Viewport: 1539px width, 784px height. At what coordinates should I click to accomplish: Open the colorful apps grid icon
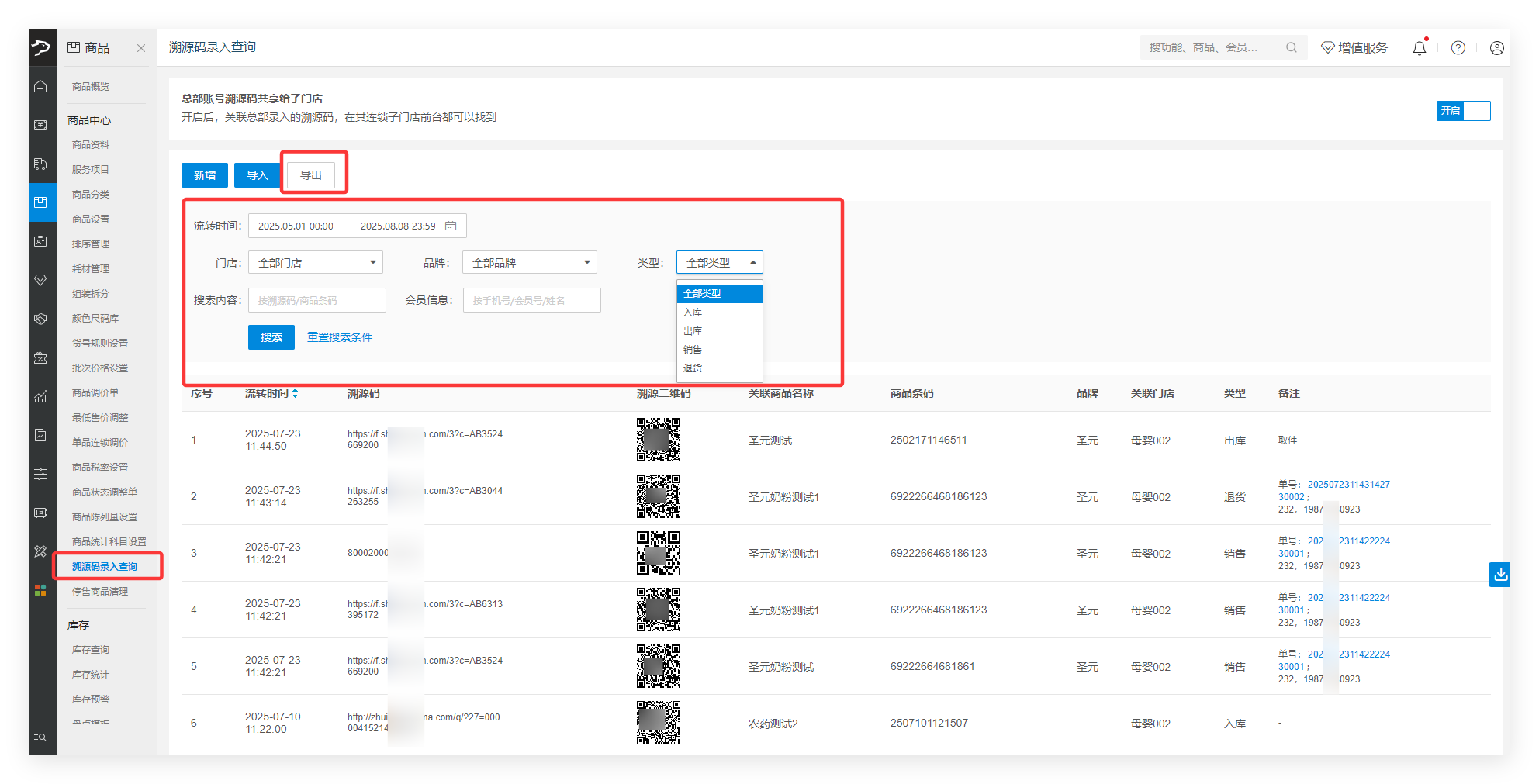click(40, 590)
